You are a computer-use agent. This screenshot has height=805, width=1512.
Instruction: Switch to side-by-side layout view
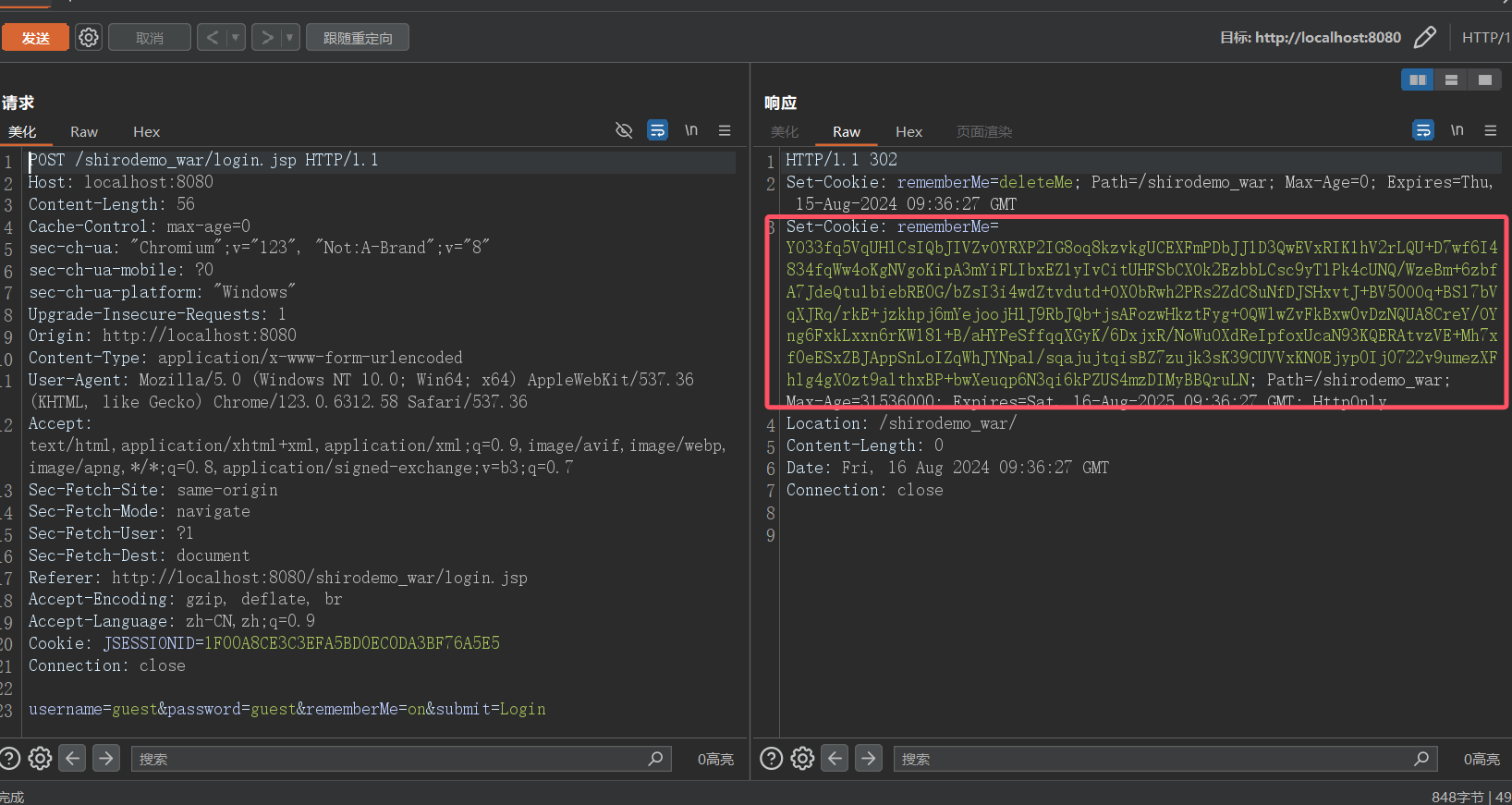coord(1417,80)
